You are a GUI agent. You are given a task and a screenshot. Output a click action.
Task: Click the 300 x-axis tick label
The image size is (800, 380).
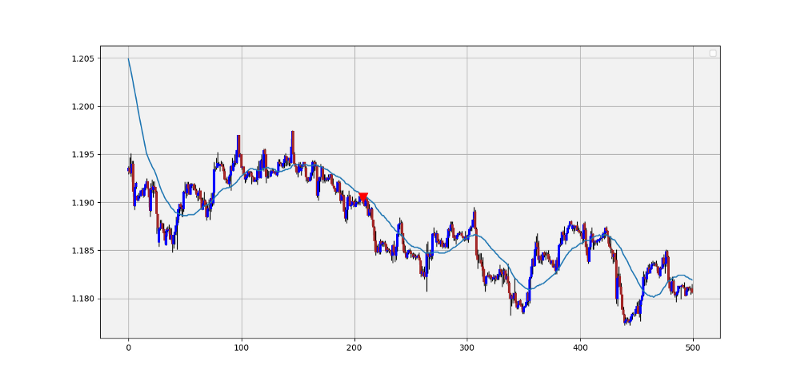[x=467, y=348]
